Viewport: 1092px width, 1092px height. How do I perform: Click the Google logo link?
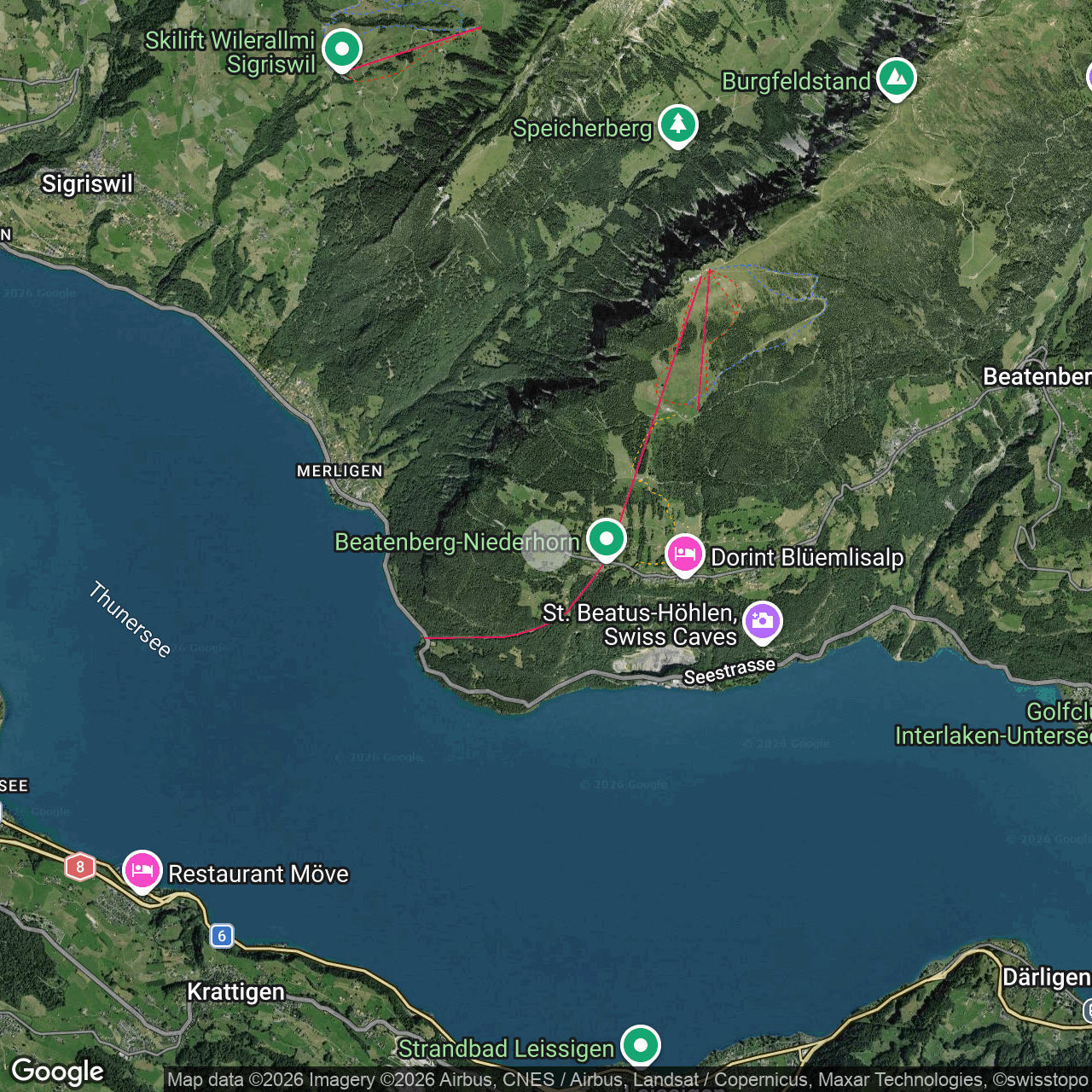(57, 1072)
